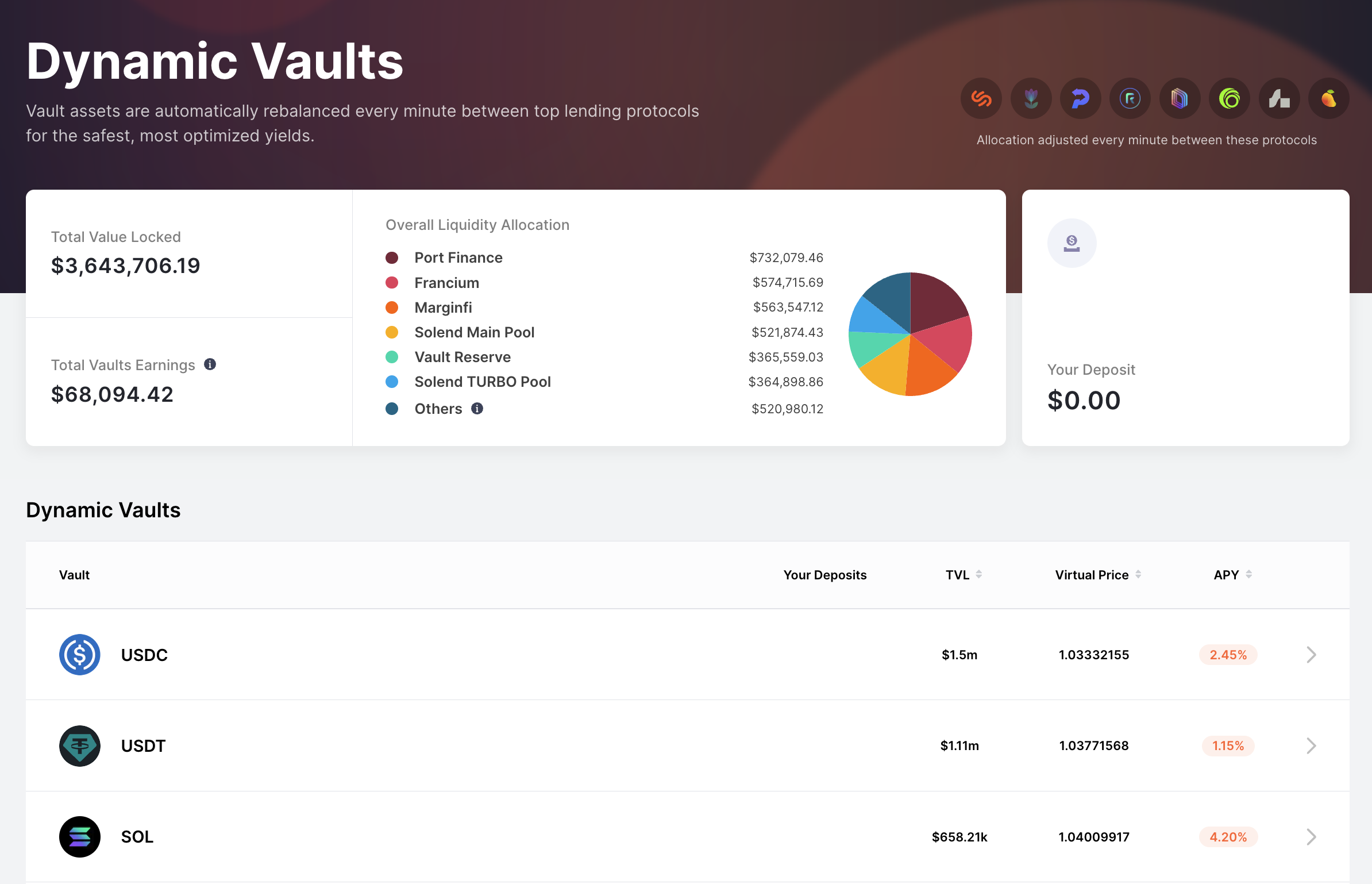Screen dimensions: 1372x884
Task: Expand the USDC vault row chevron
Action: (1311, 655)
